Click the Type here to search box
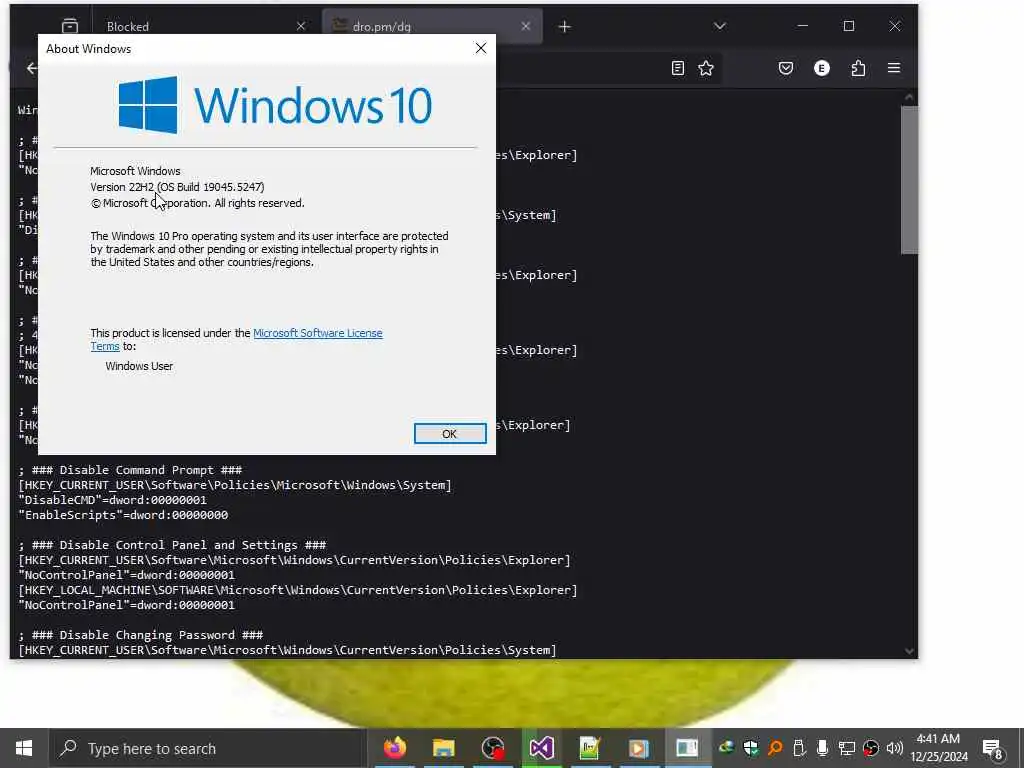This screenshot has width=1024, height=768. 208,748
